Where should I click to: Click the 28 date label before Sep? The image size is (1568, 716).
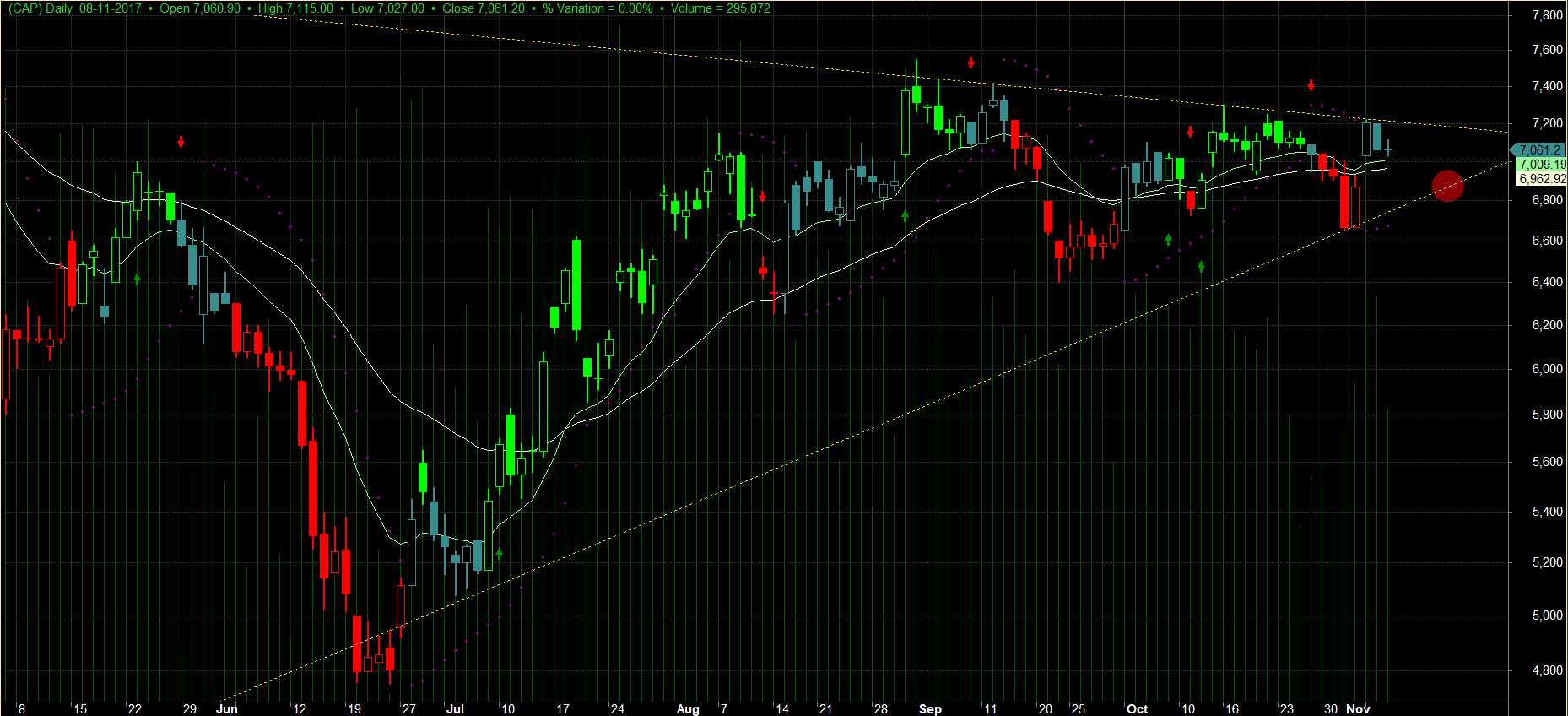pyautogui.click(x=881, y=709)
